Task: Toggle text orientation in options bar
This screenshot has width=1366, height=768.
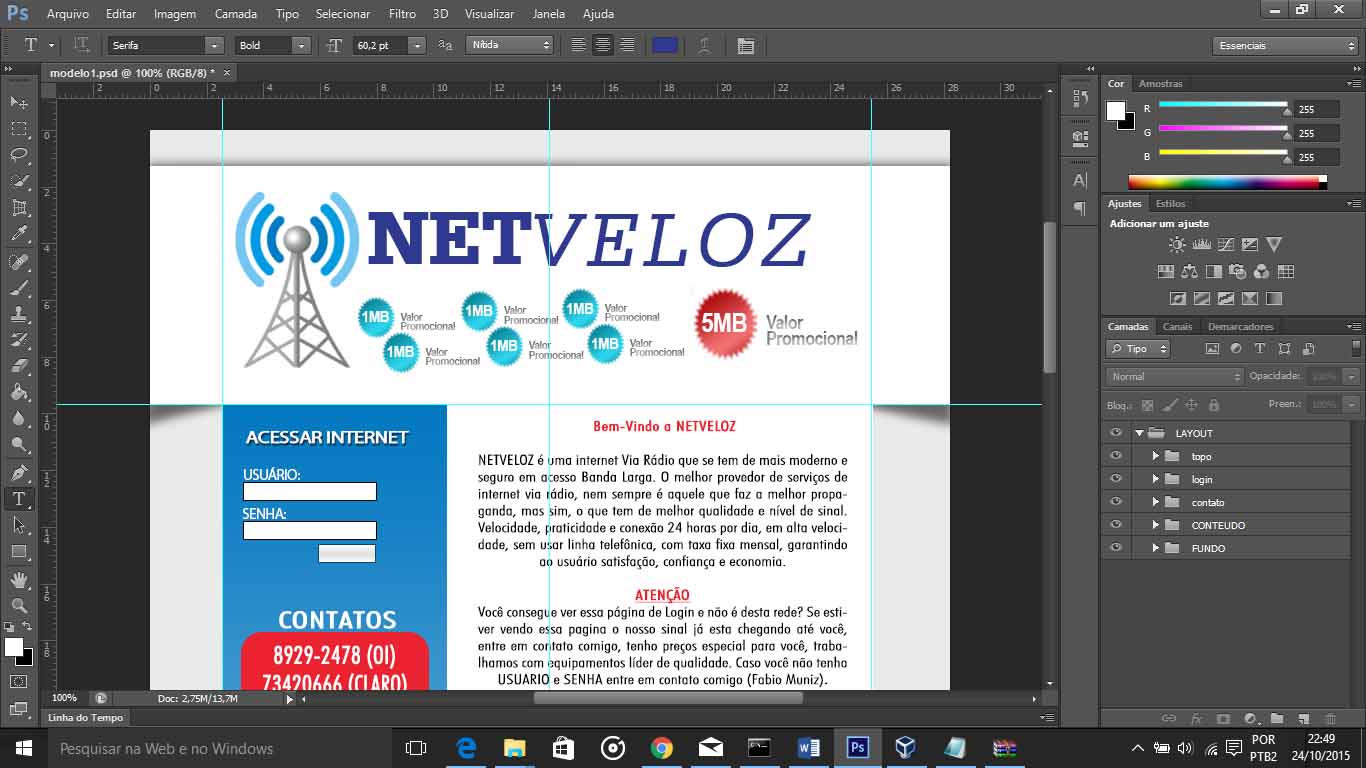Action: [x=81, y=45]
